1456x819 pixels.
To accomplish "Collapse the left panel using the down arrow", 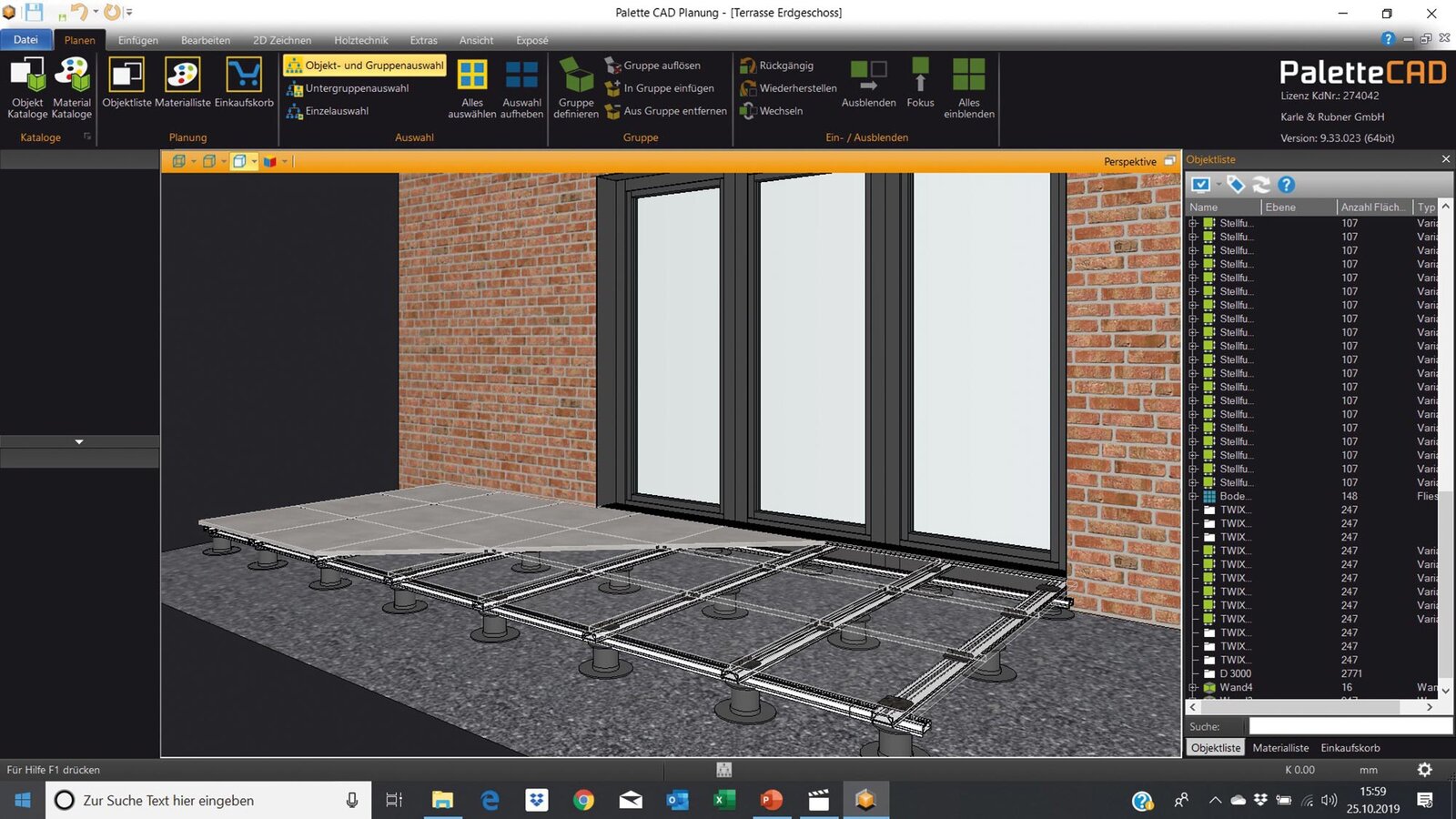I will click(79, 441).
